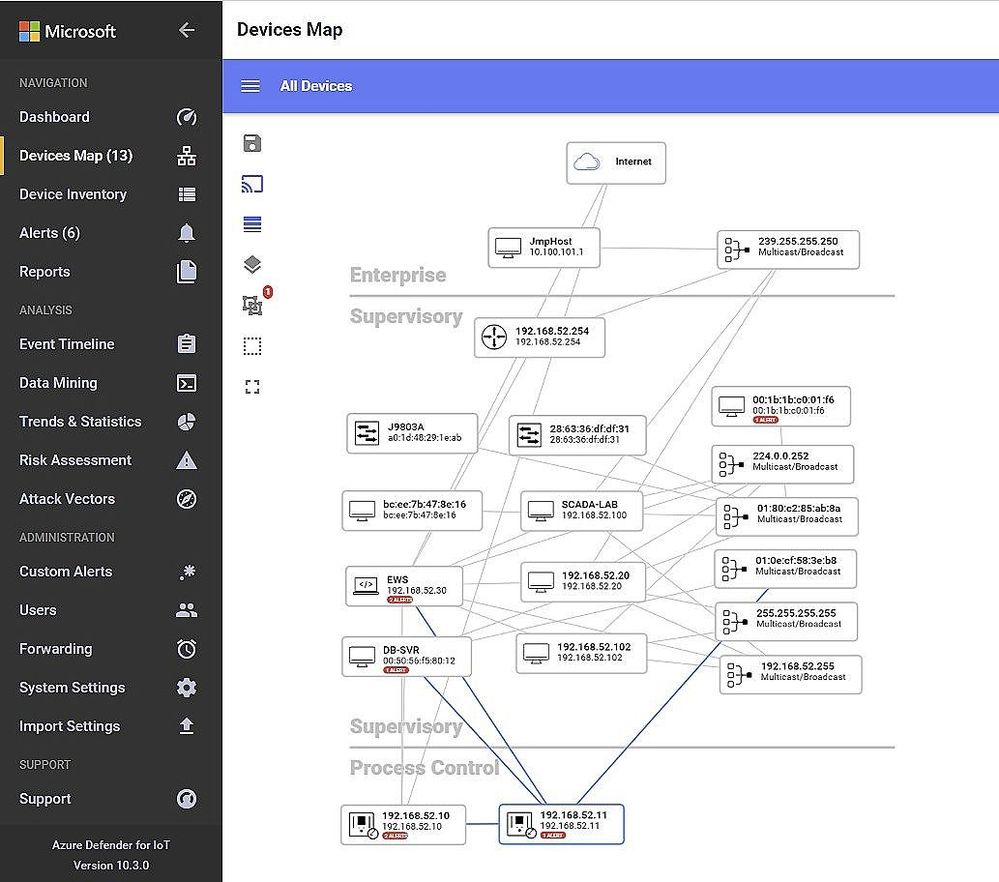999x882 pixels.
Task: Select the 255.255.255.255 broadcast node
Action: (787, 621)
